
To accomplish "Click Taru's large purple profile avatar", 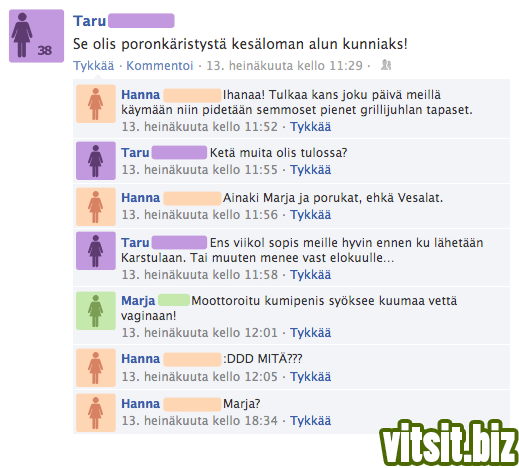I will (36, 36).
